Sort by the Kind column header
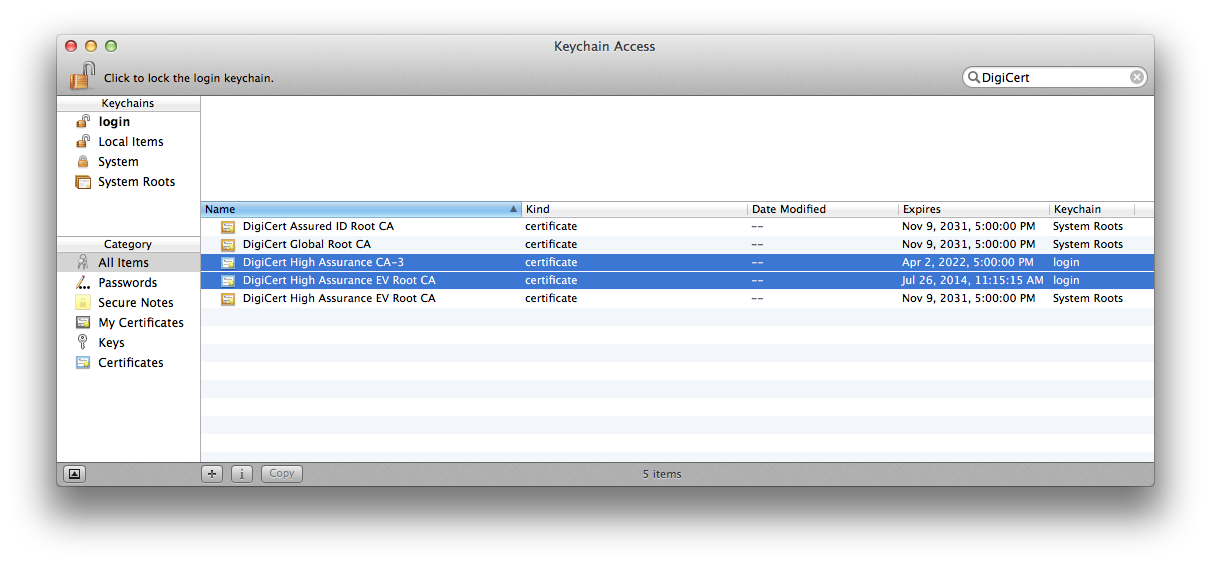Image resolution: width=1211 pixels, height=565 pixels. (x=634, y=209)
